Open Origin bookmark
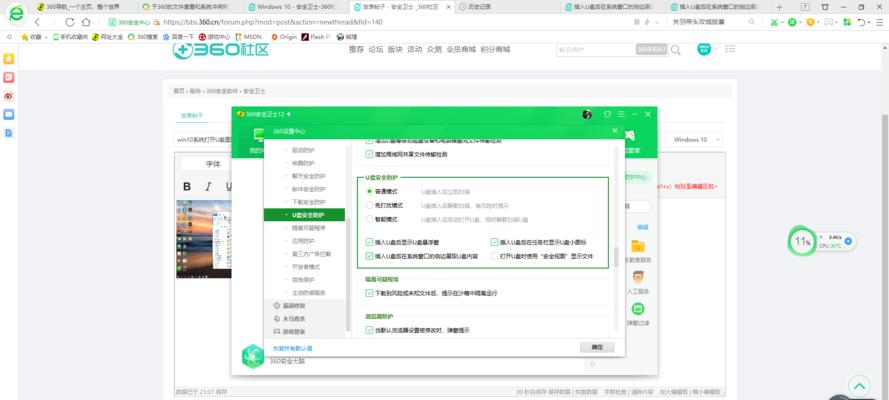 click(284, 37)
